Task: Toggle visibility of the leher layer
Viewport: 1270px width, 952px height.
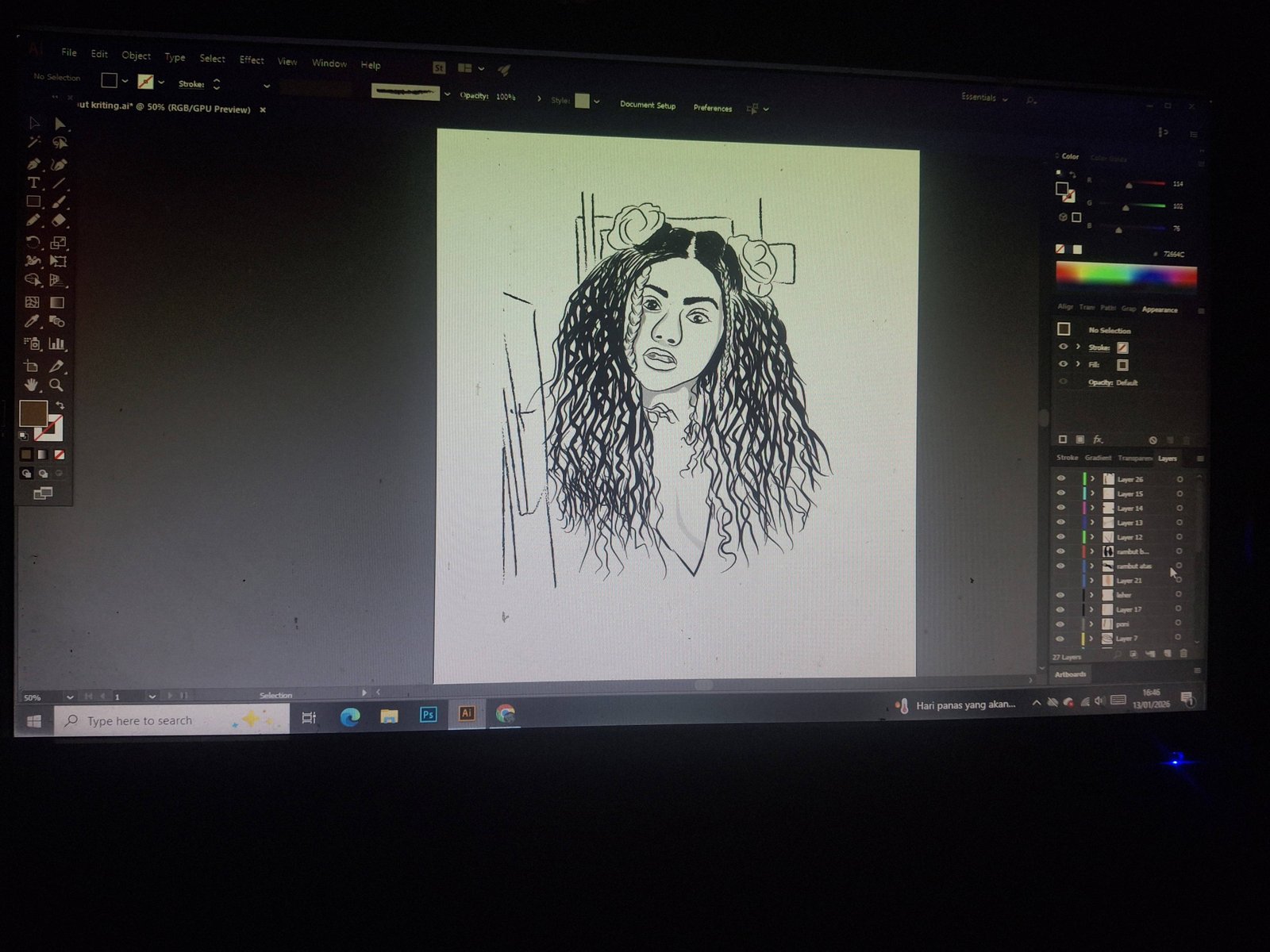Action: point(1060,595)
